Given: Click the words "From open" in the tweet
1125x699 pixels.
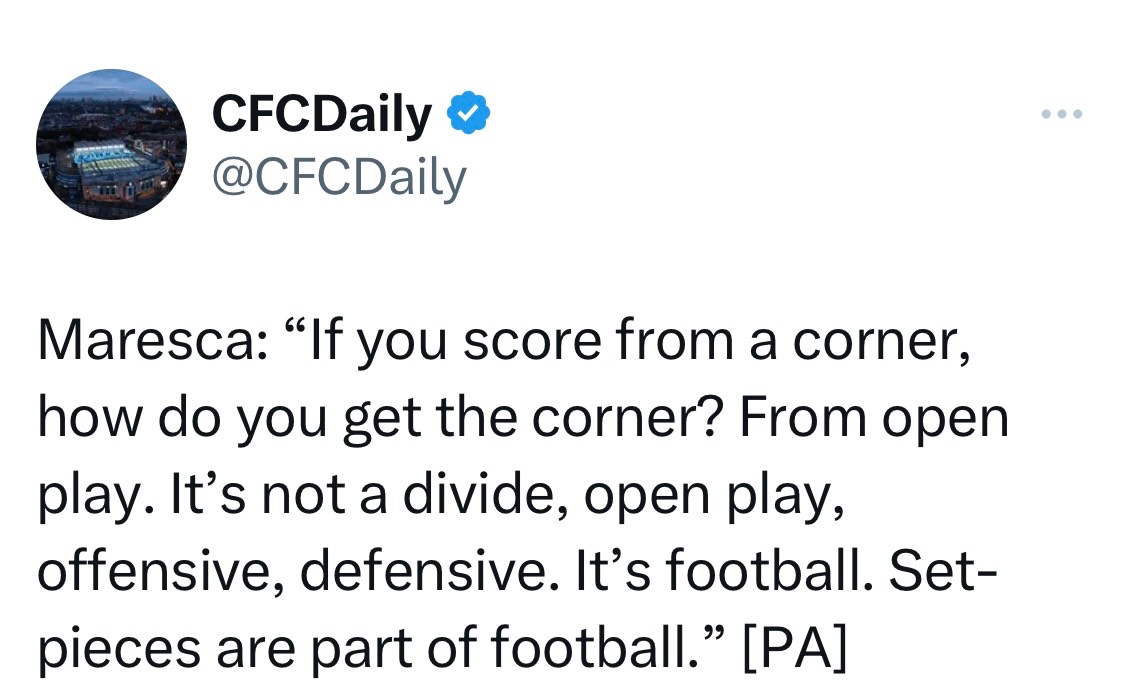Looking at the screenshot, I should pyautogui.click(x=874, y=418).
